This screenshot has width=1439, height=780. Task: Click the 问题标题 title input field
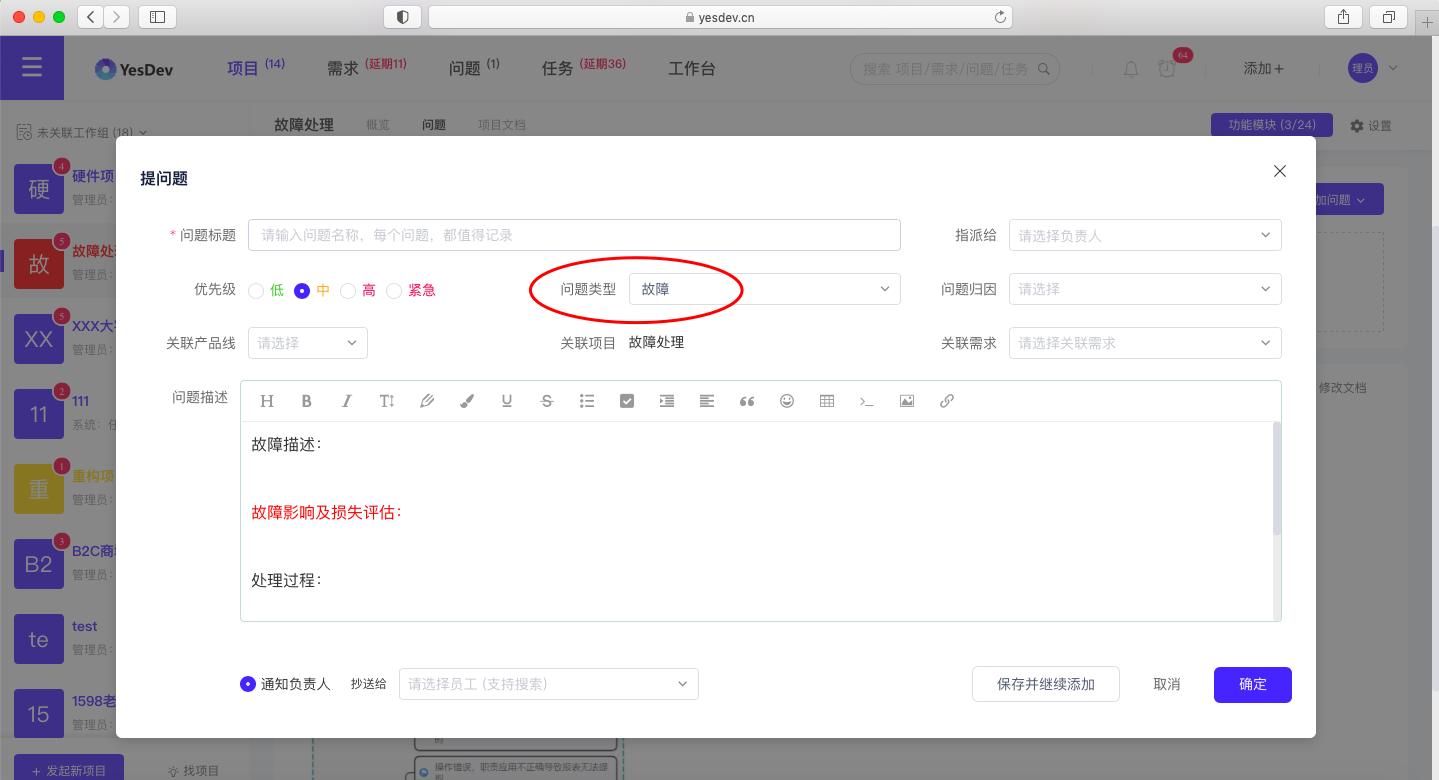tap(574, 235)
